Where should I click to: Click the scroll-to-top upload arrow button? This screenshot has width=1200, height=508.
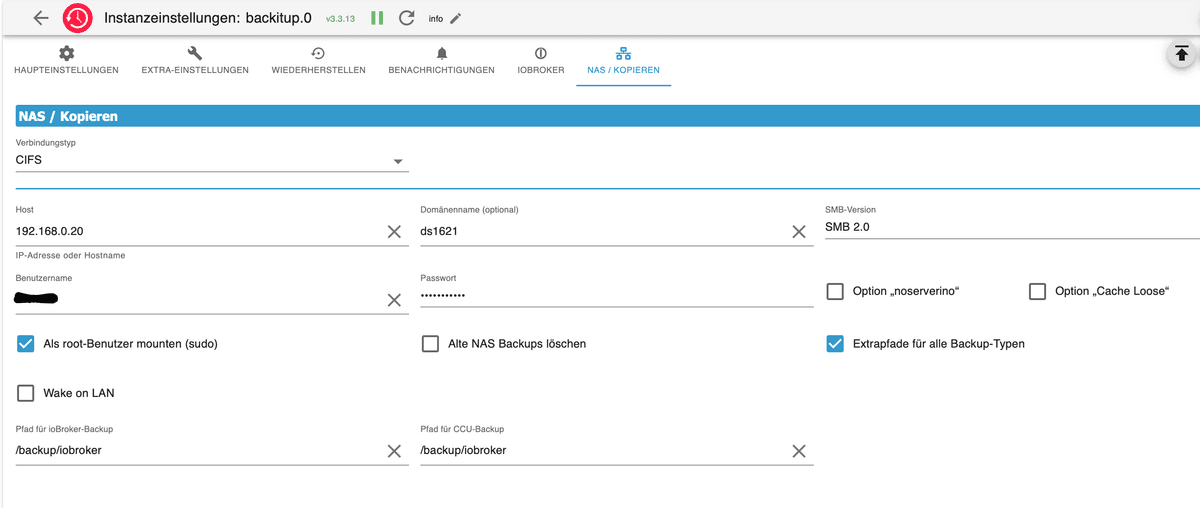point(1181,54)
